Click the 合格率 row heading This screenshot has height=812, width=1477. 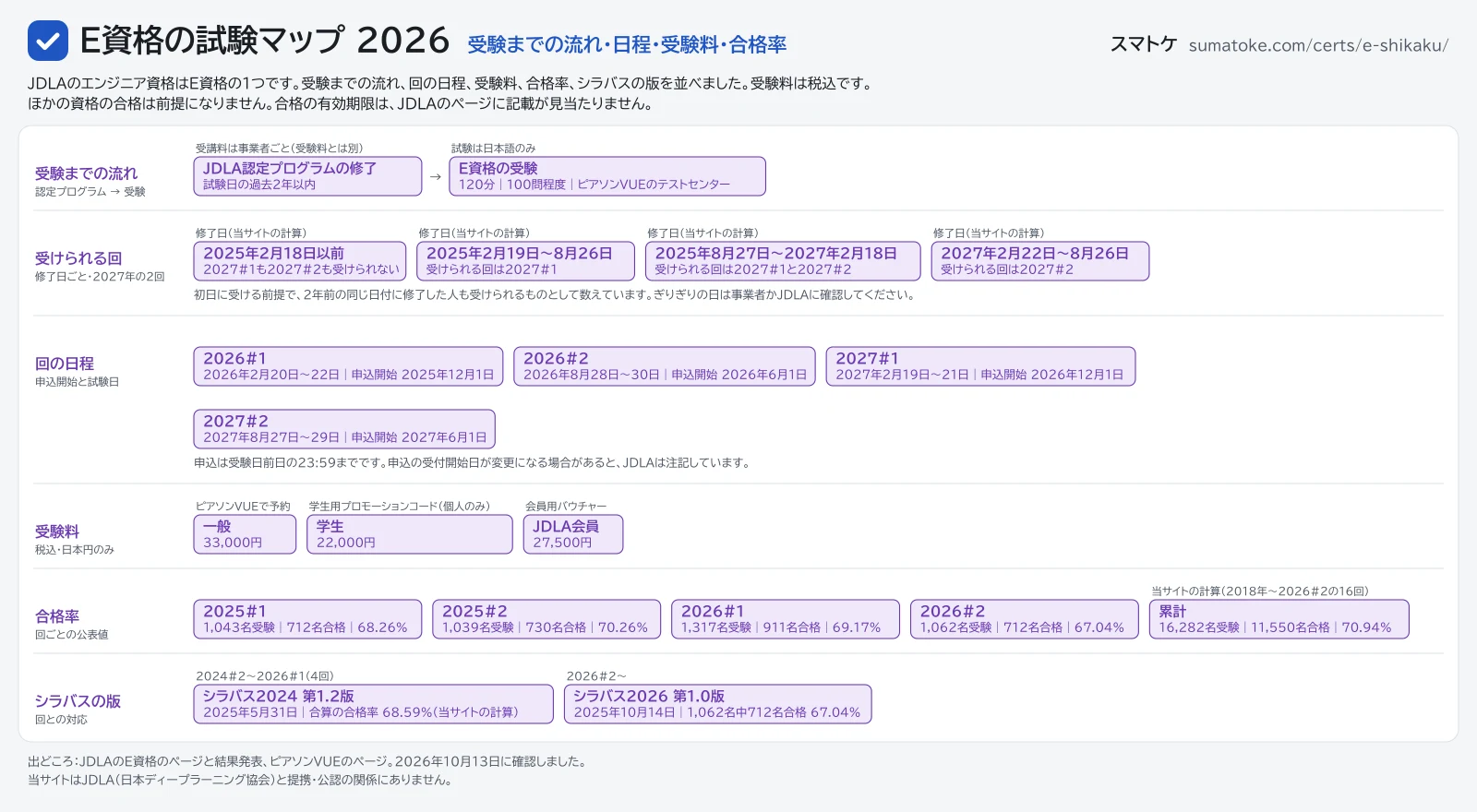(x=57, y=615)
